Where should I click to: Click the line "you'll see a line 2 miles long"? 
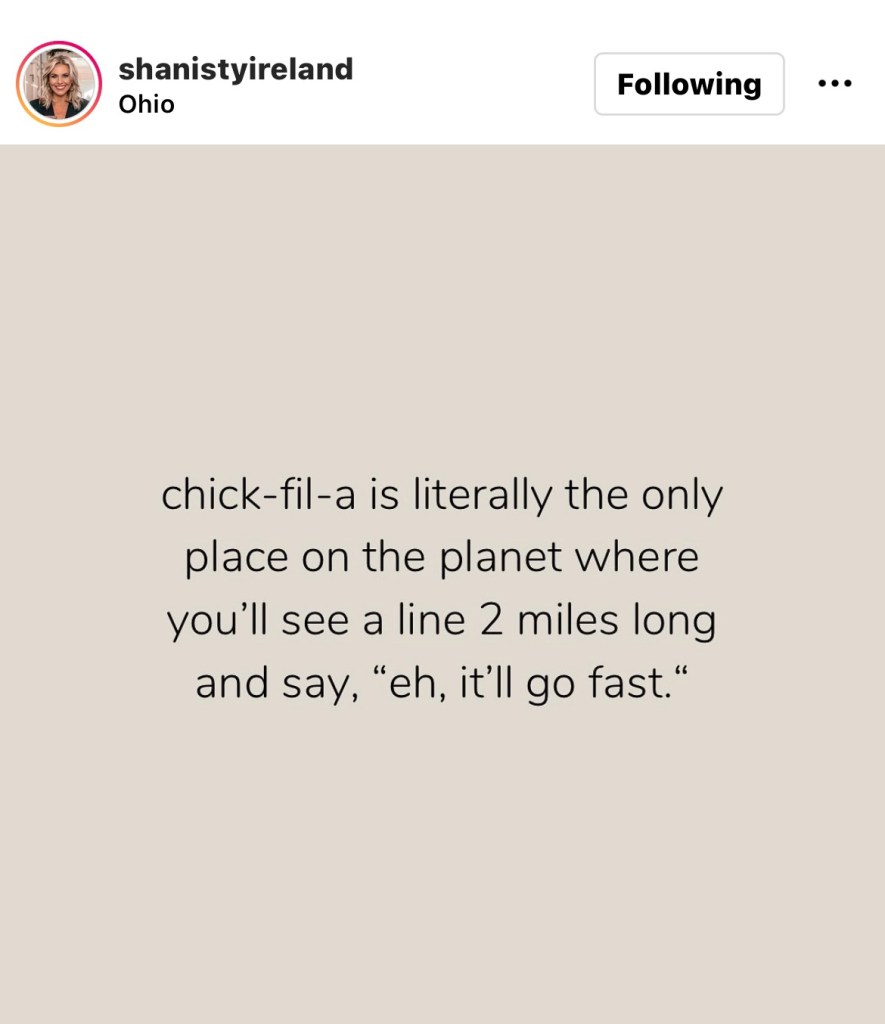[442, 621]
